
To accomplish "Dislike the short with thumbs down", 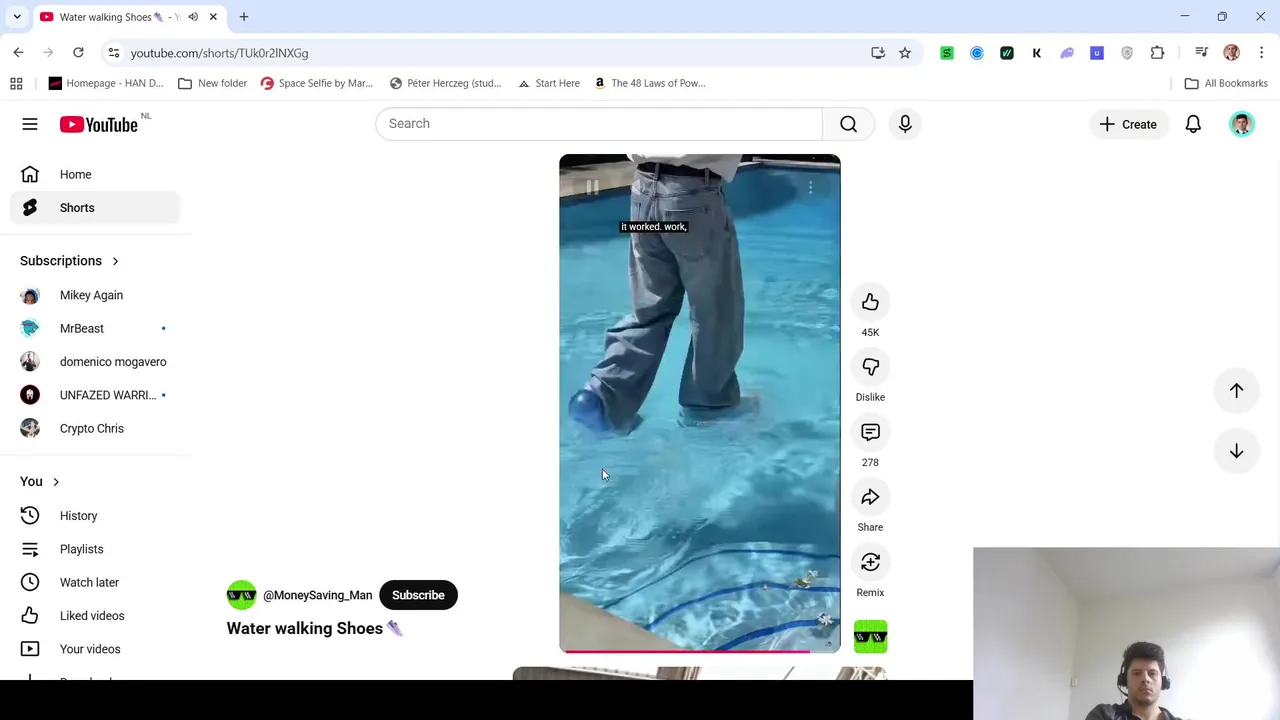I will coord(870,367).
